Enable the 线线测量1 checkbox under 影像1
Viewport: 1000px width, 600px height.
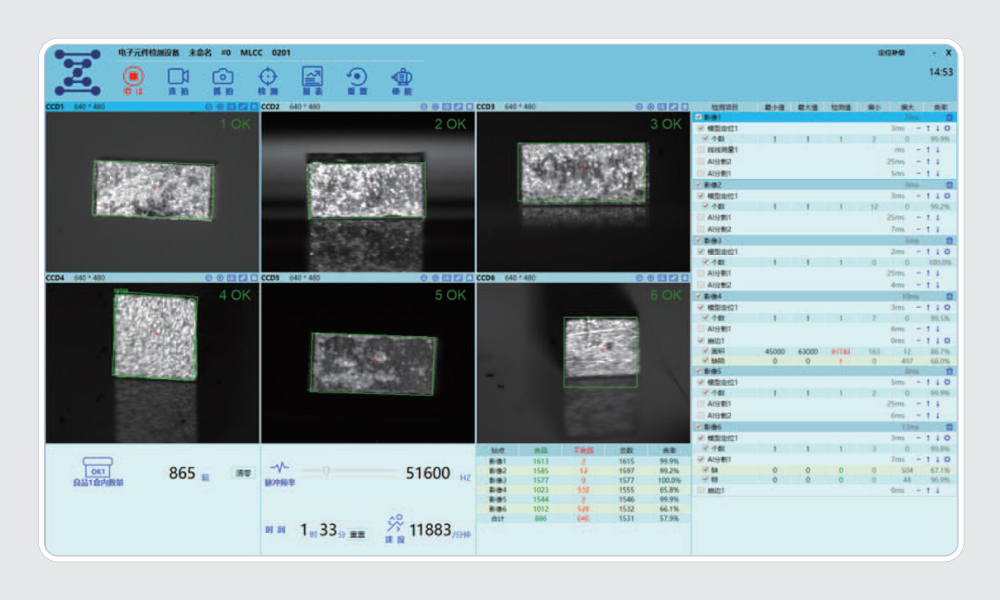701,150
